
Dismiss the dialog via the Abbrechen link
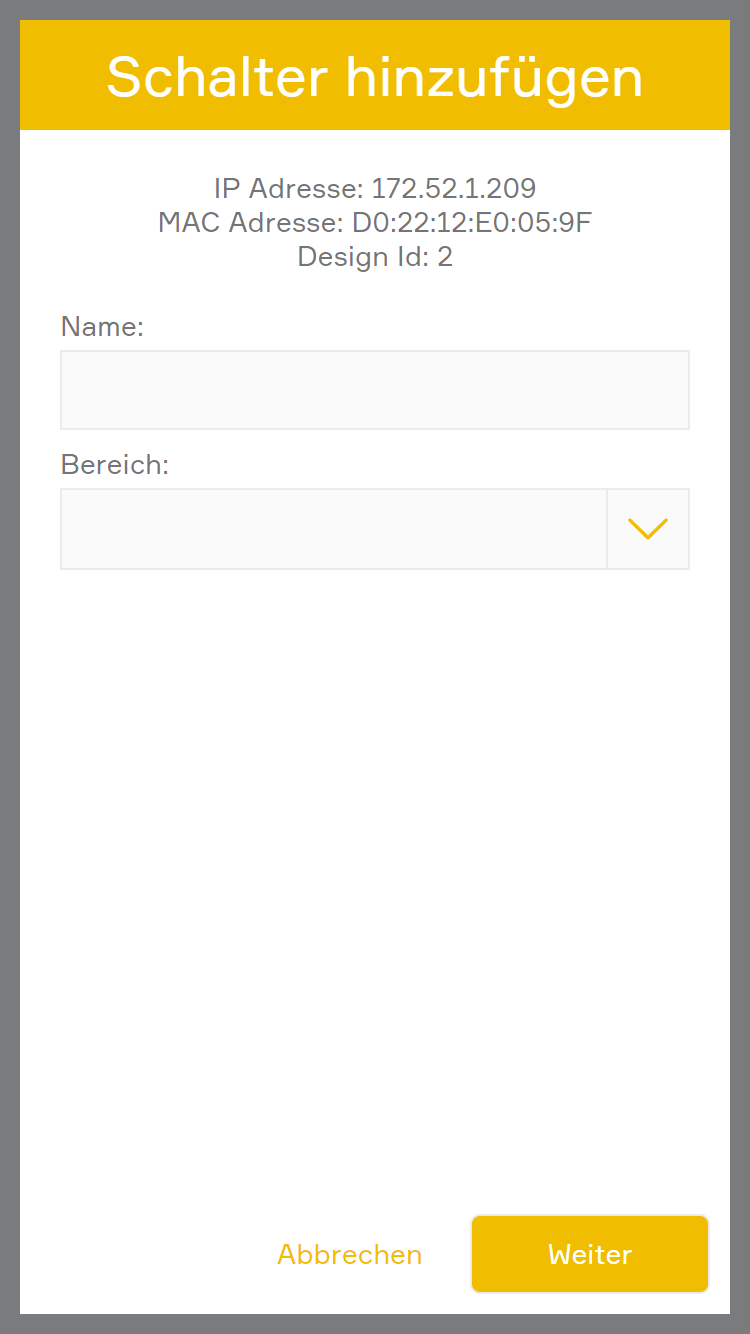click(349, 1254)
